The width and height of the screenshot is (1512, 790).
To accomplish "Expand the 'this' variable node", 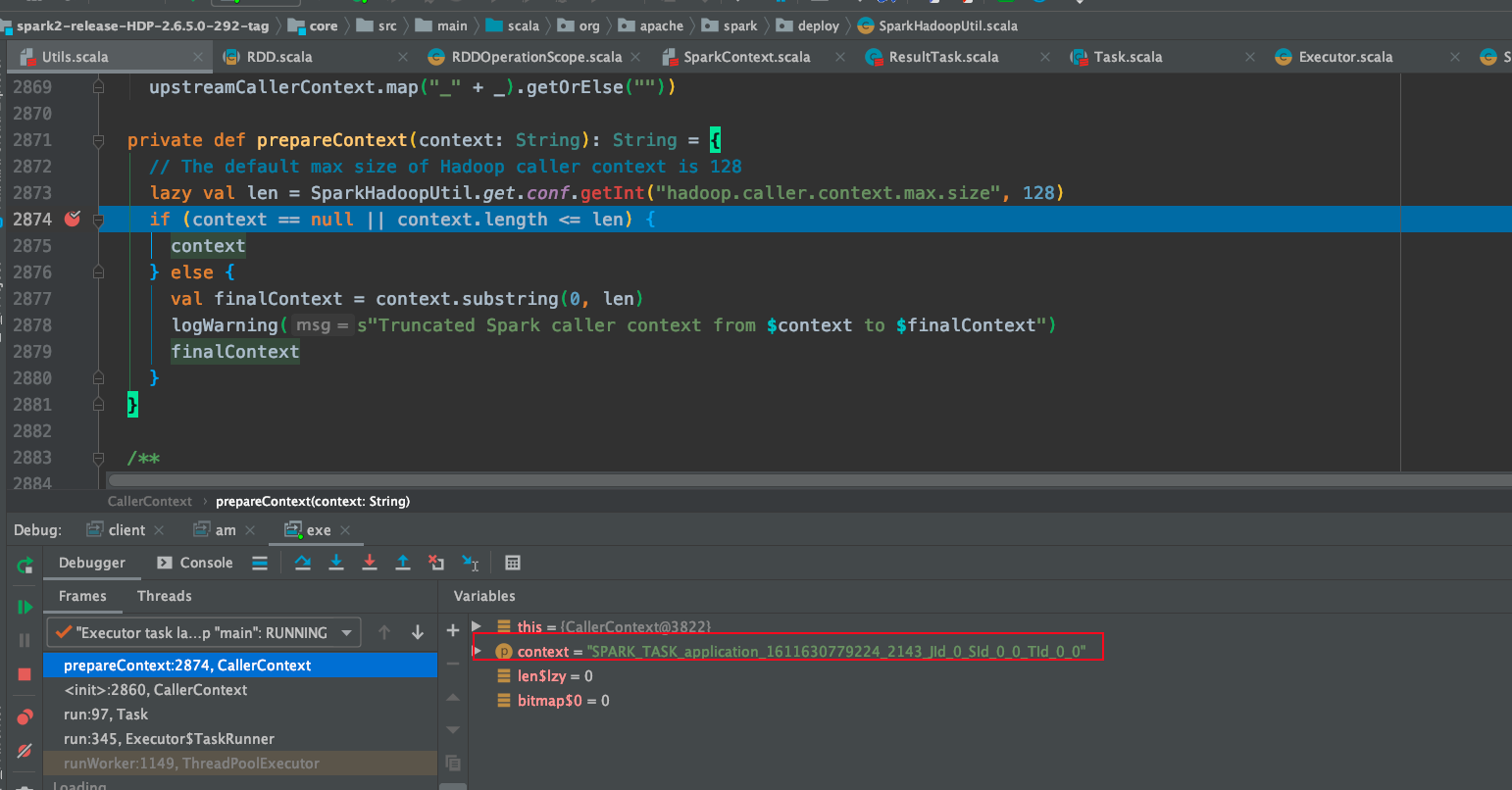I will (477, 626).
